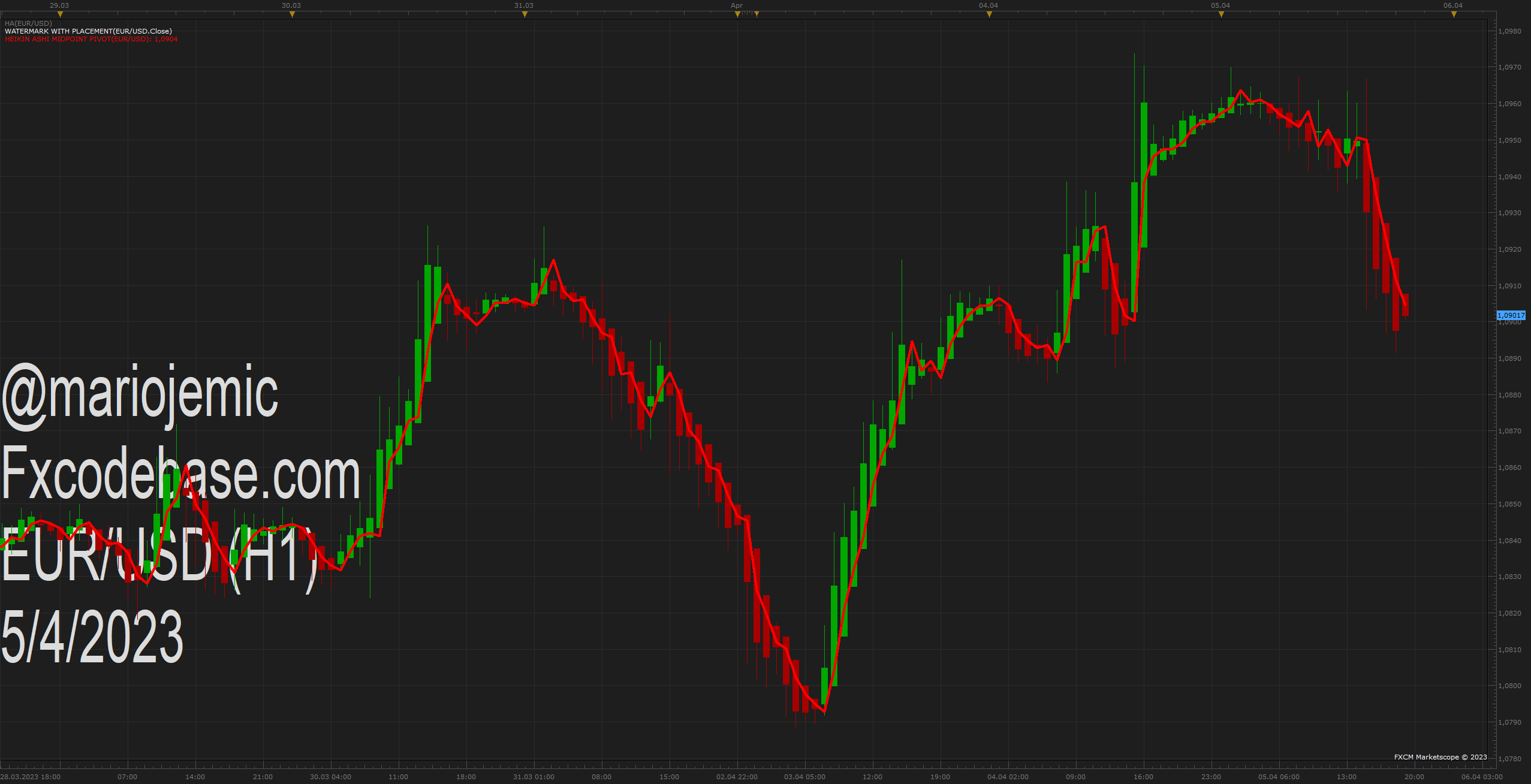Click the orange day marker under 04.04
1531x784 pixels.
989,14
